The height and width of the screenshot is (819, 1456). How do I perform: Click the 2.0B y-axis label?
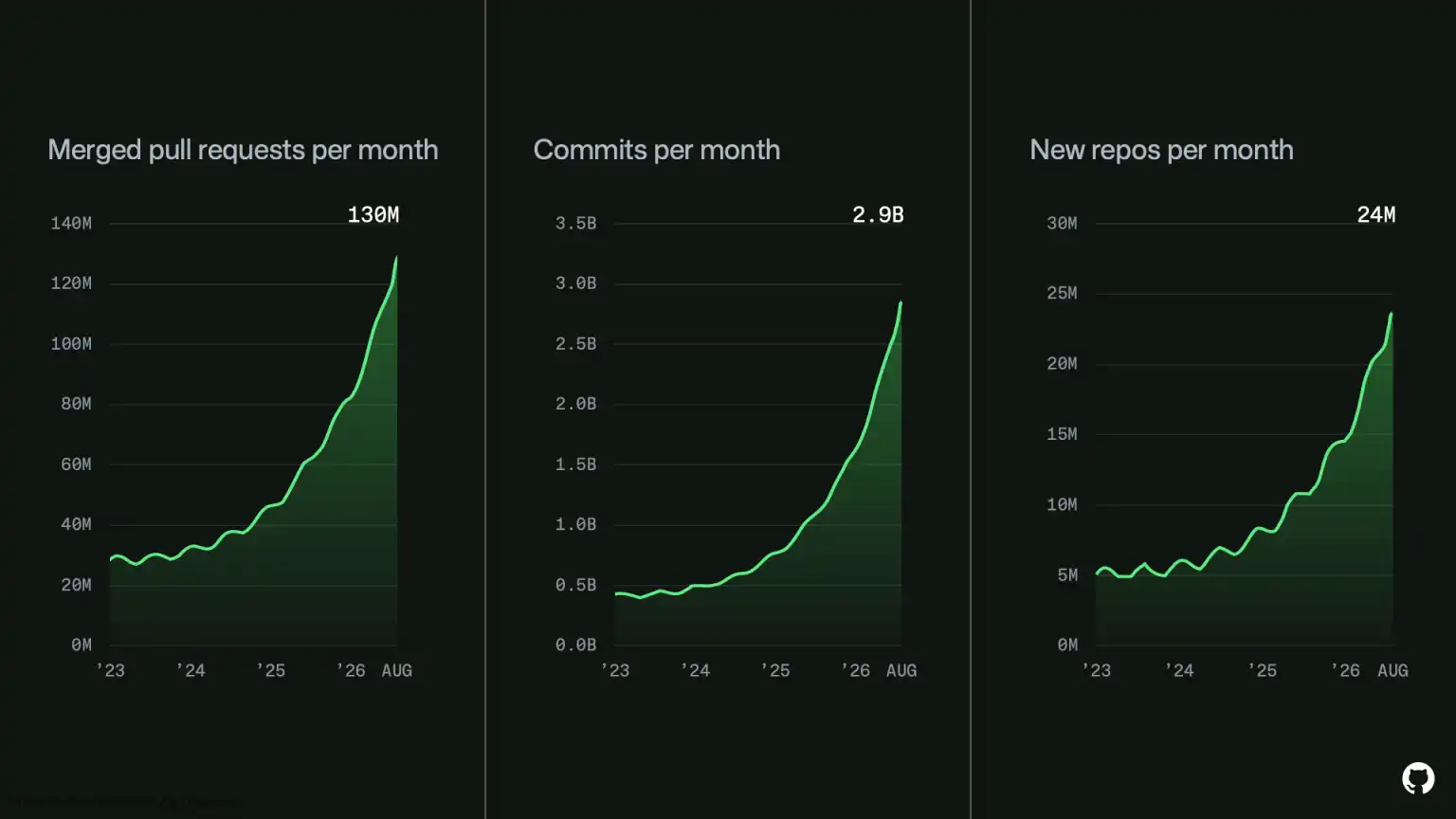tap(576, 404)
